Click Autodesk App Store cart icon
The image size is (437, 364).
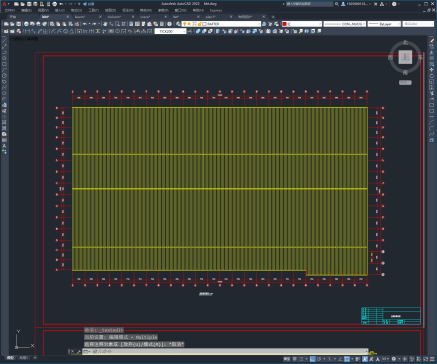click(x=376, y=4)
